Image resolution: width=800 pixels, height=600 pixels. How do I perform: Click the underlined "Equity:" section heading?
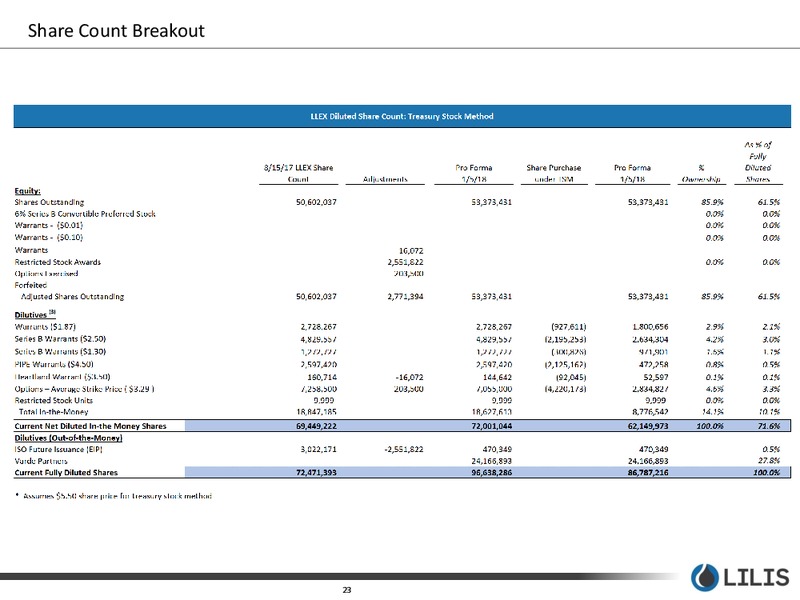tap(28, 191)
